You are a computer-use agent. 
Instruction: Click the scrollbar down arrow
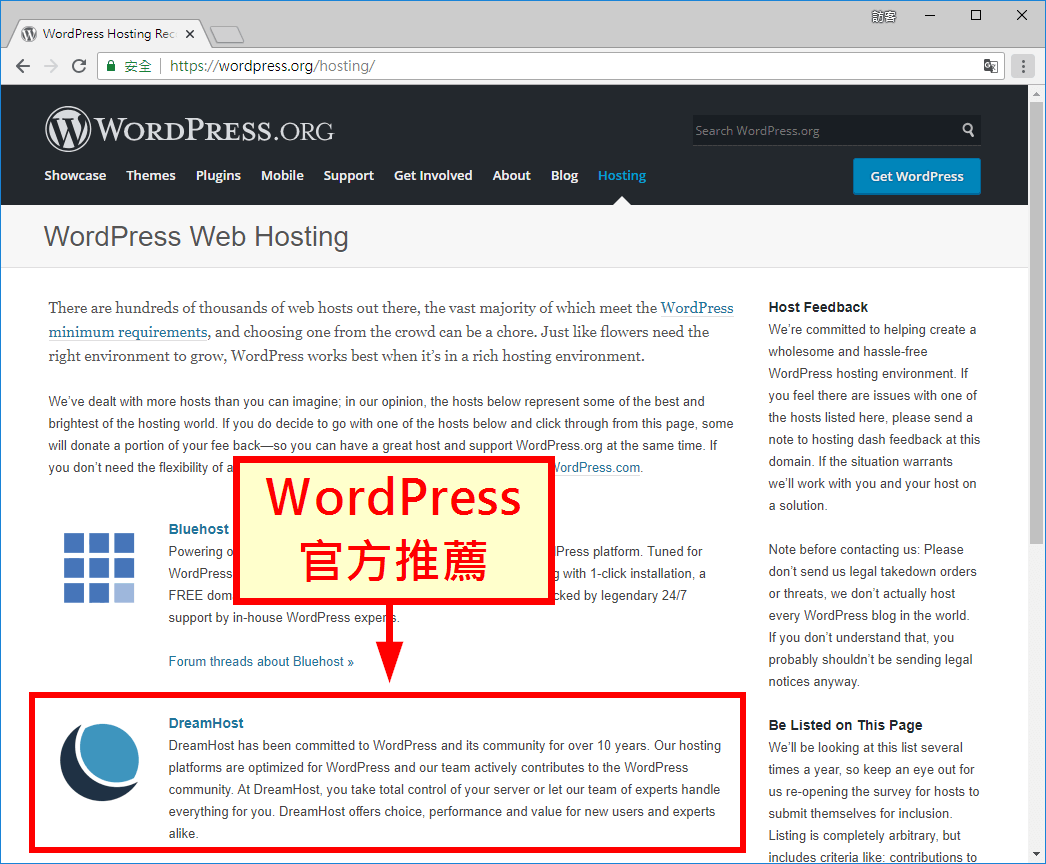tap(1037, 852)
